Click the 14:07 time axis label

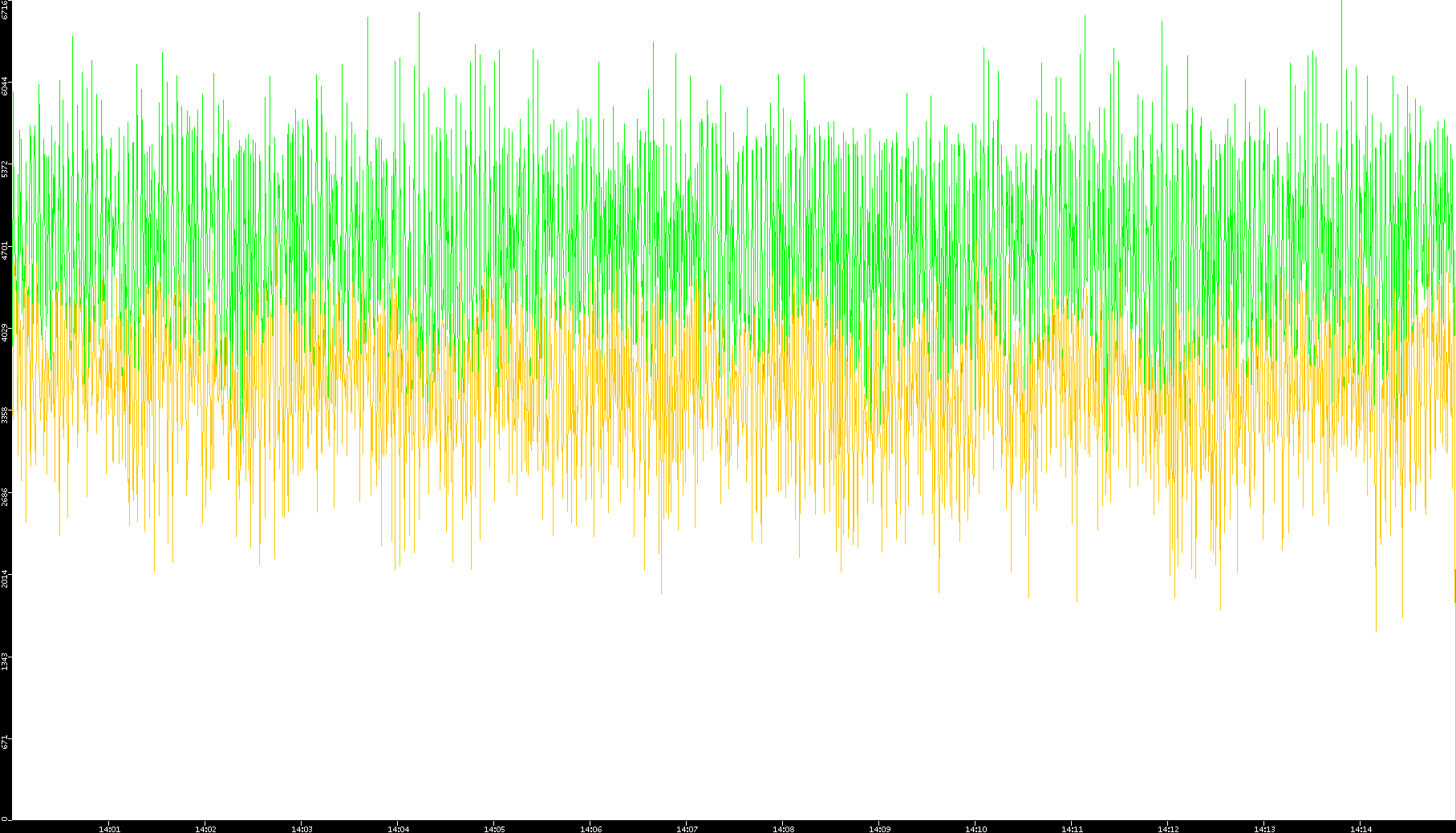click(687, 829)
